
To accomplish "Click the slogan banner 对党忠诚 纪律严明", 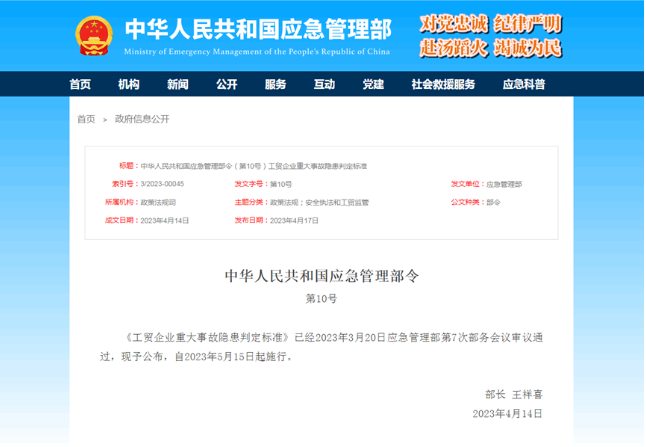I will (490, 23).
